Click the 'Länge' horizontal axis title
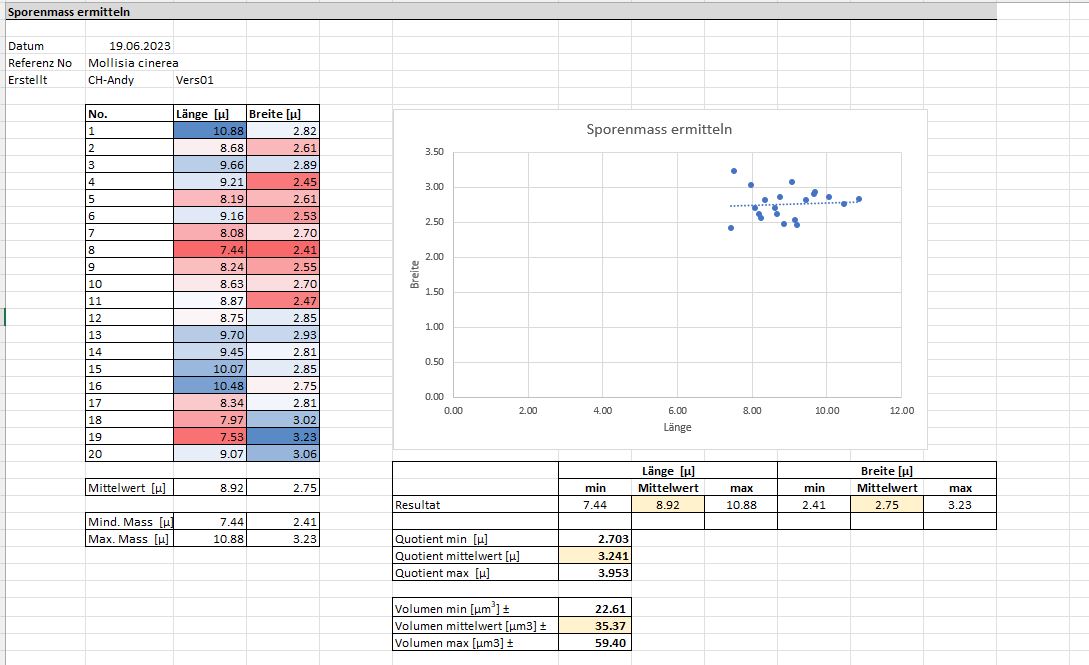 point(677,427)
